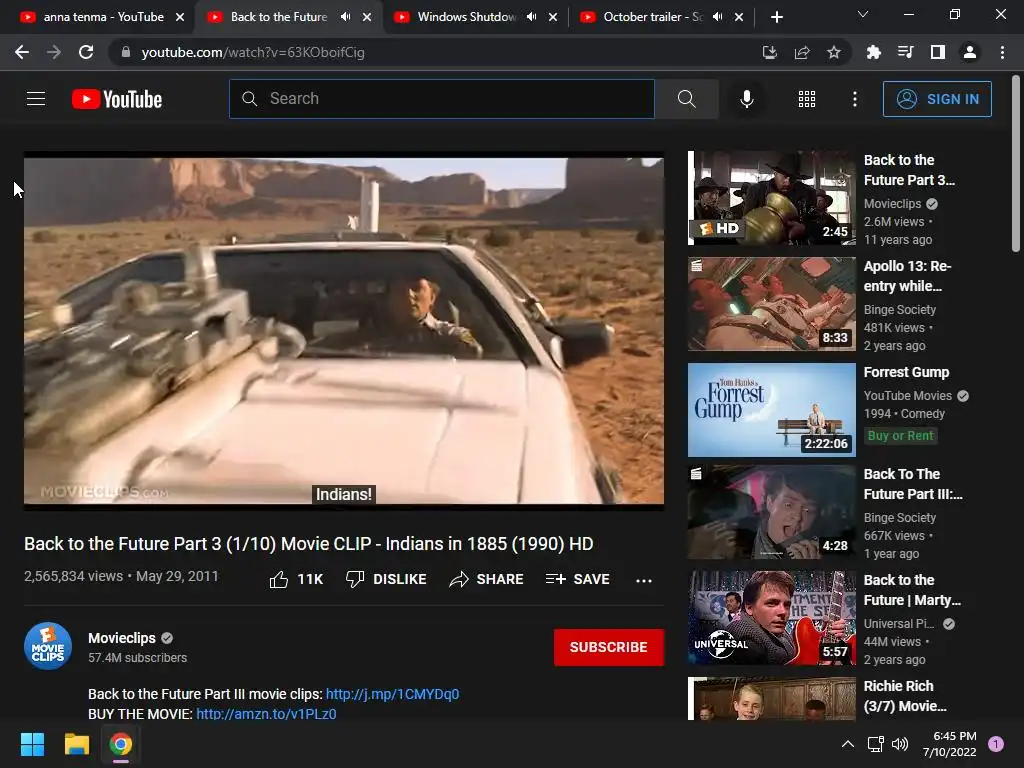Show hidden system tray icons
Viewport: 1024px width, 768px height.
click(848, 744)
